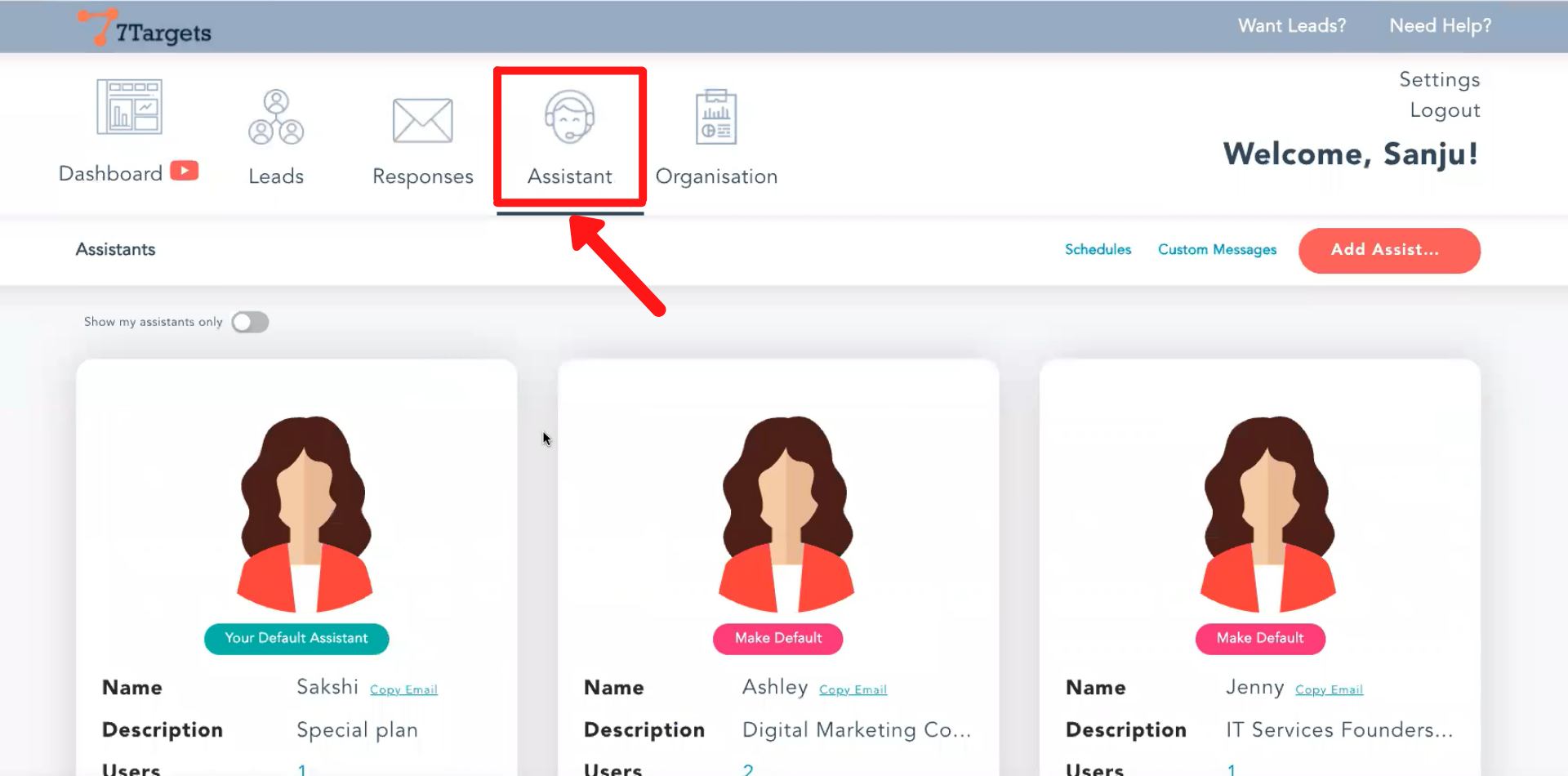Select the Assistant headset icon
Viewport: 1568px width, 776px height.
(x=569, y=118)
